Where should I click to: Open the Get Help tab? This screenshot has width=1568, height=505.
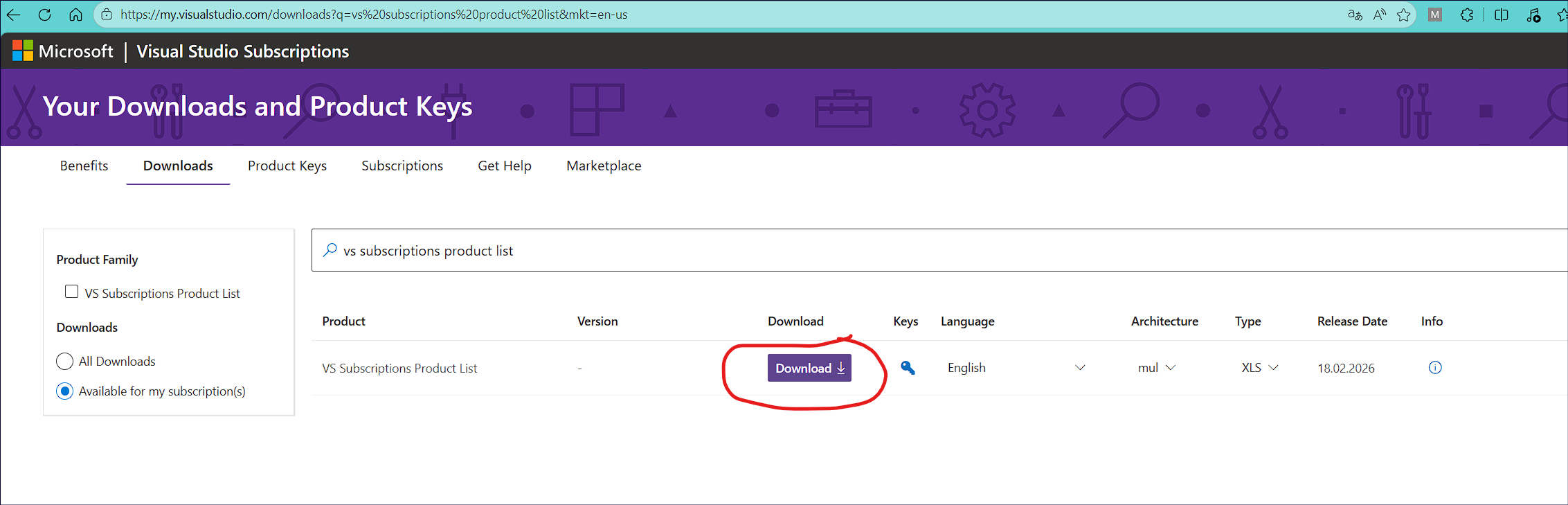[505, 166]
